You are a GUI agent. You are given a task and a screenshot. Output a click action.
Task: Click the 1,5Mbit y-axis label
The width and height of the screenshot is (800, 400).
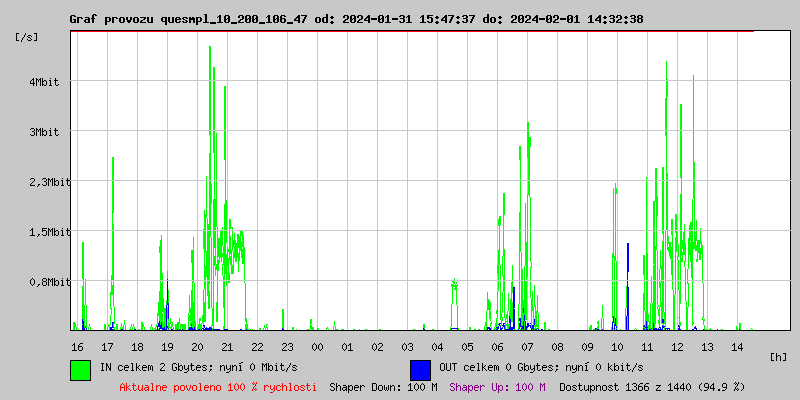point(41,232)
